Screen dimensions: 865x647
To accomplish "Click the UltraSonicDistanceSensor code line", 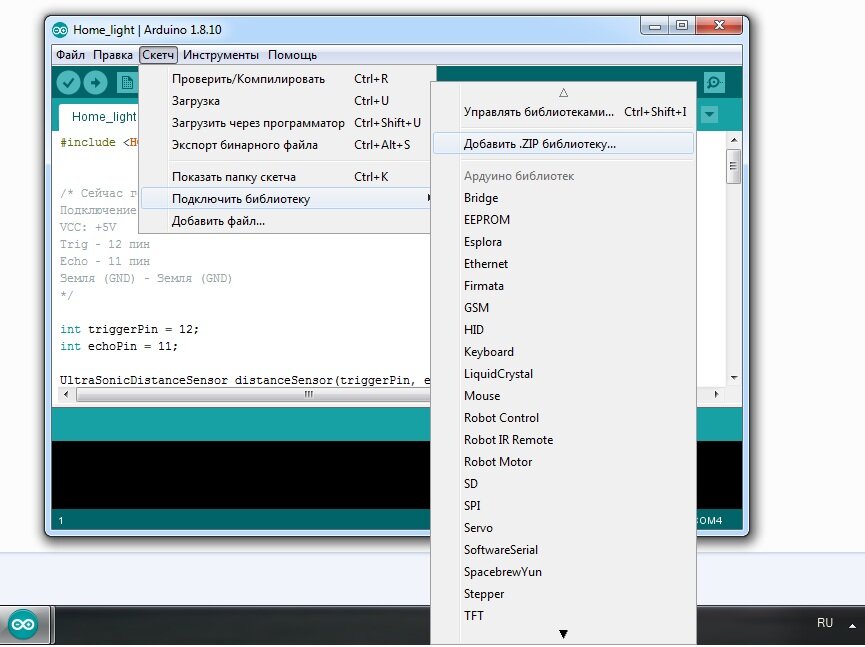I will pyautogui.click(x=244, y=380).
